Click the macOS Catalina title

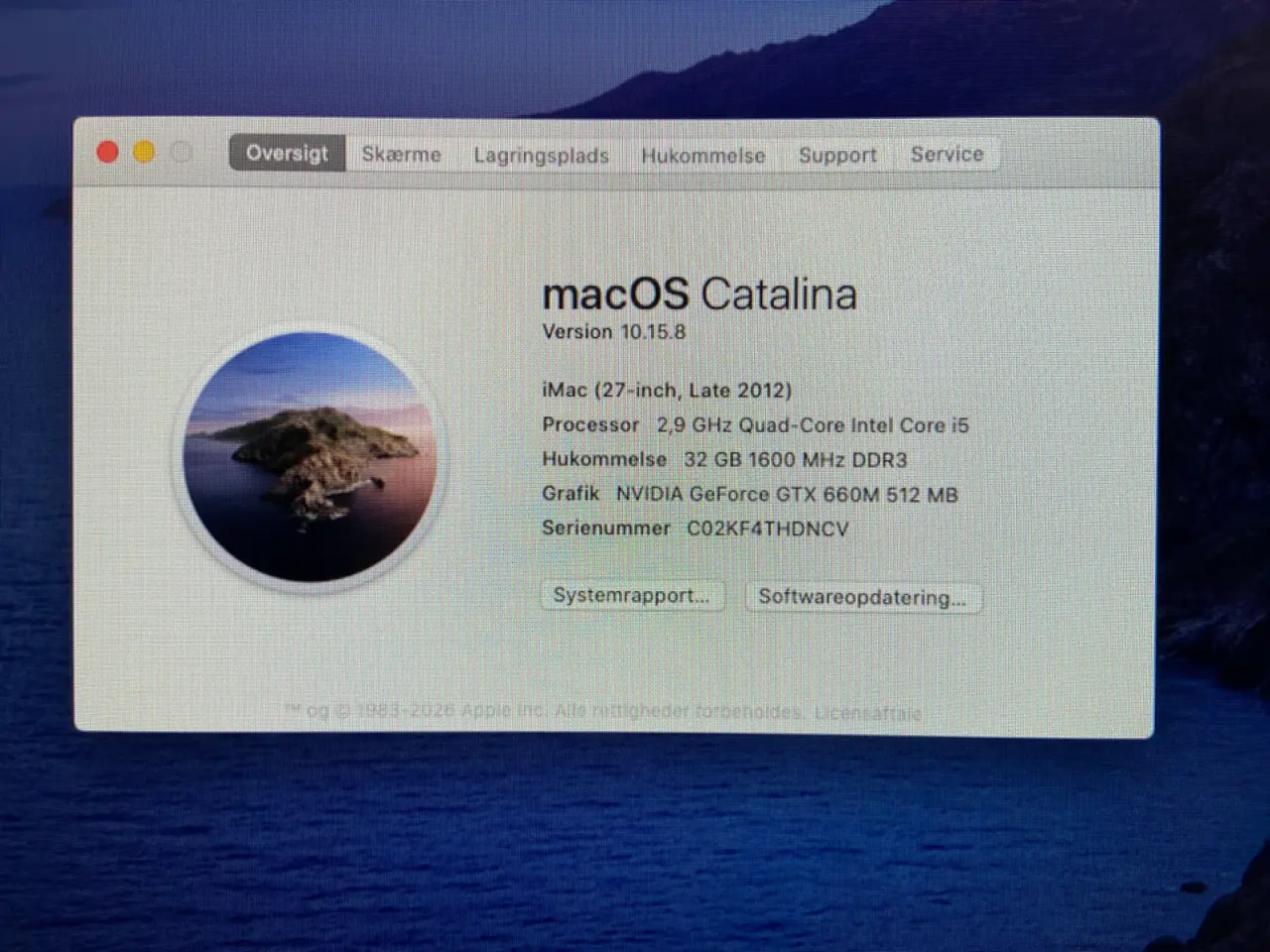[699, 295]
